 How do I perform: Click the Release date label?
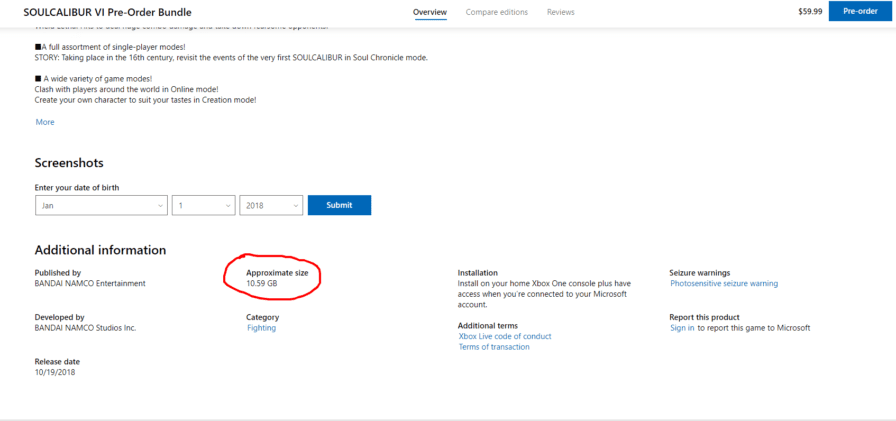click(57, 362)
